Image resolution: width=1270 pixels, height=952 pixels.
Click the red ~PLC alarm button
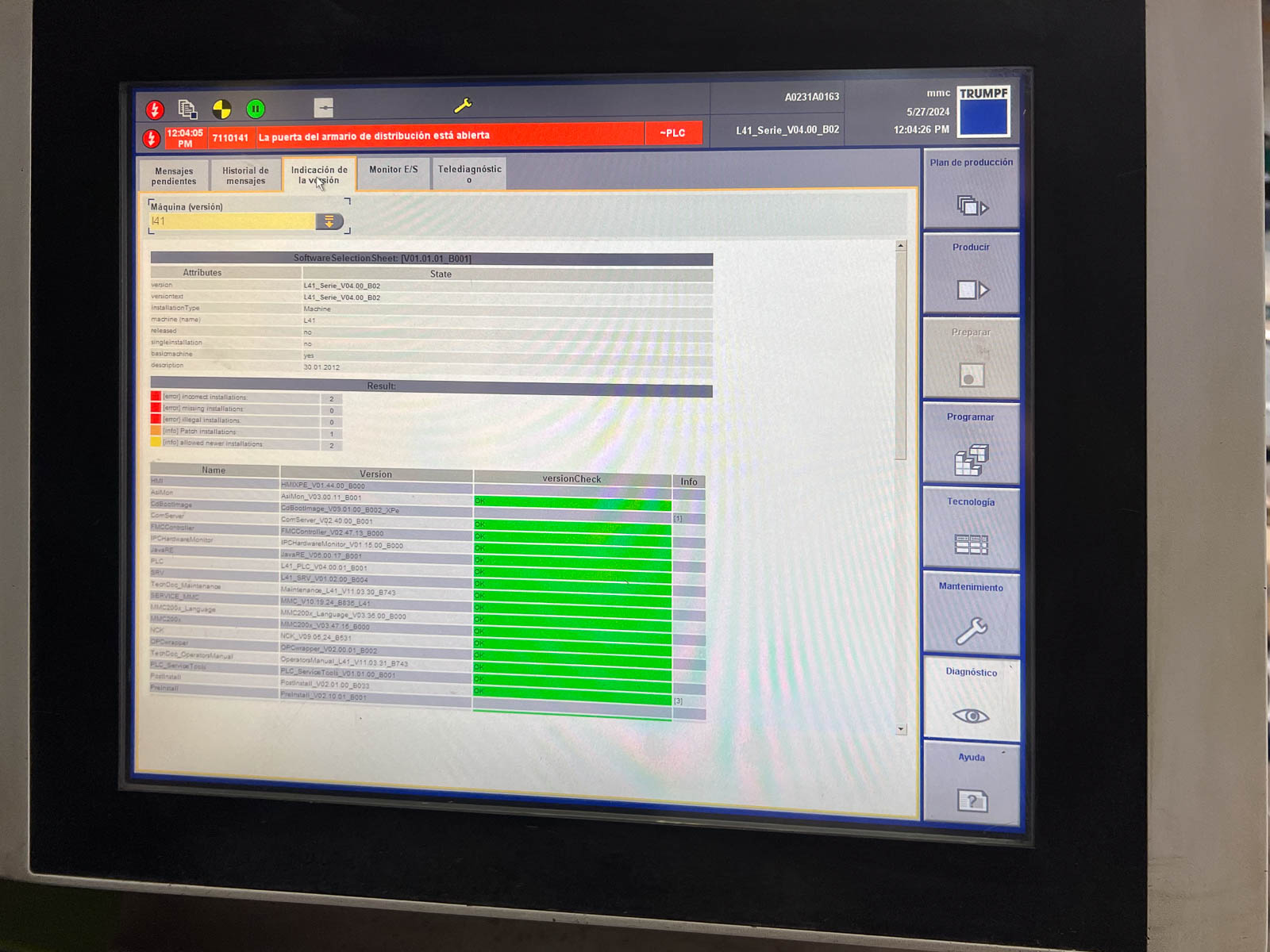pyautogui.click(x=672, y=133)
